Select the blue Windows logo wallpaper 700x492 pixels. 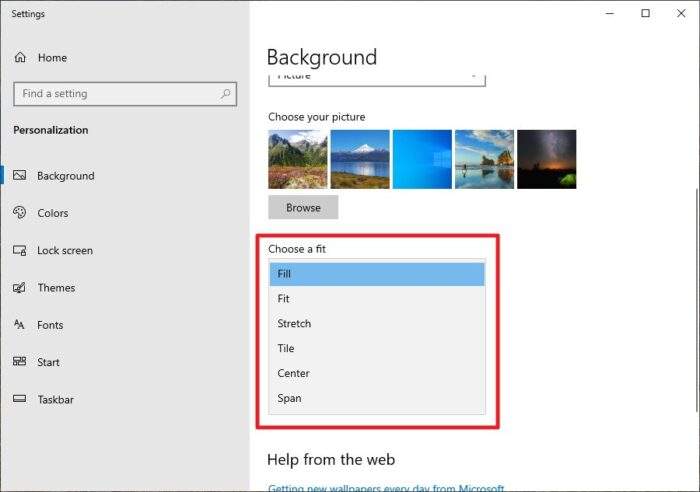tap(422, 159)
